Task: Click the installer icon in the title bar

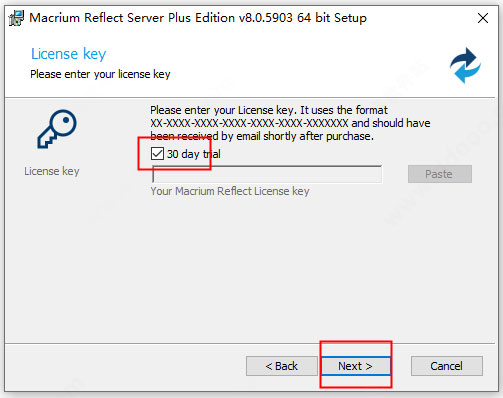Action: click(16, 18)
